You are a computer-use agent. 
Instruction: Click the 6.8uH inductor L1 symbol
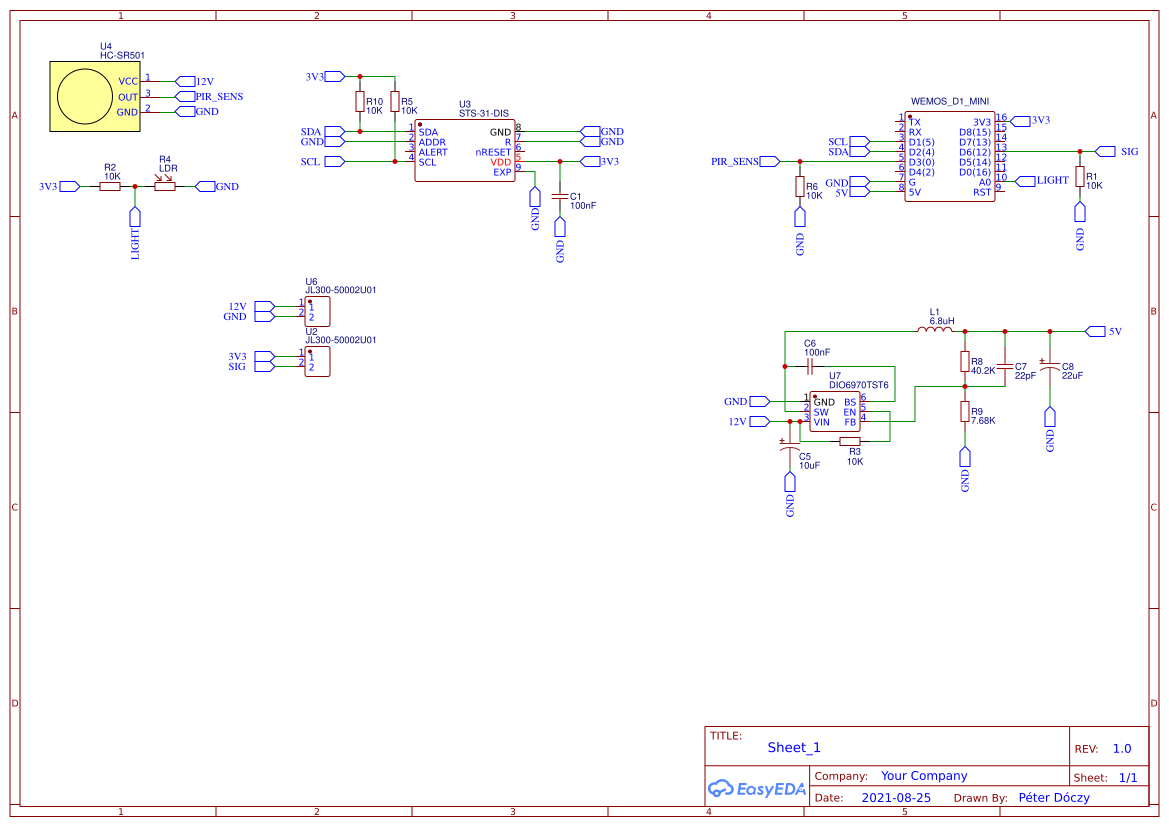(x=935, y=327)
